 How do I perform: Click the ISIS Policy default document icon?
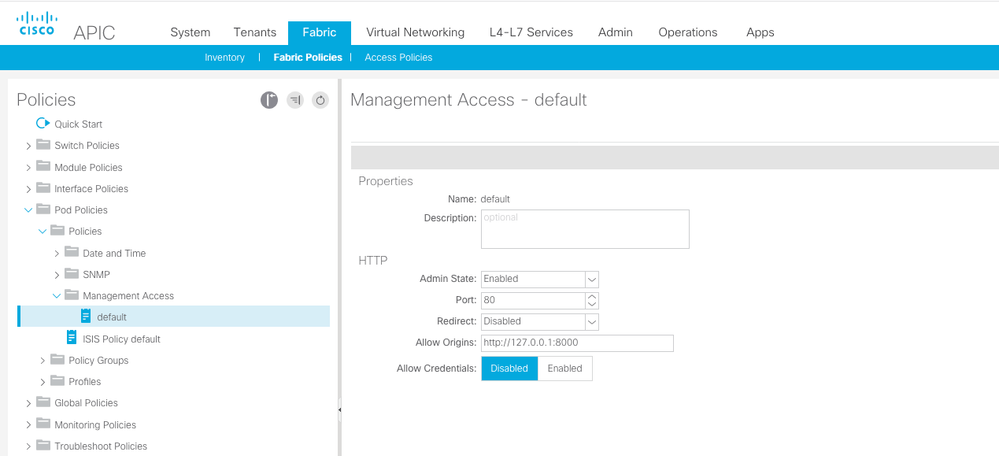coord(72,338)
